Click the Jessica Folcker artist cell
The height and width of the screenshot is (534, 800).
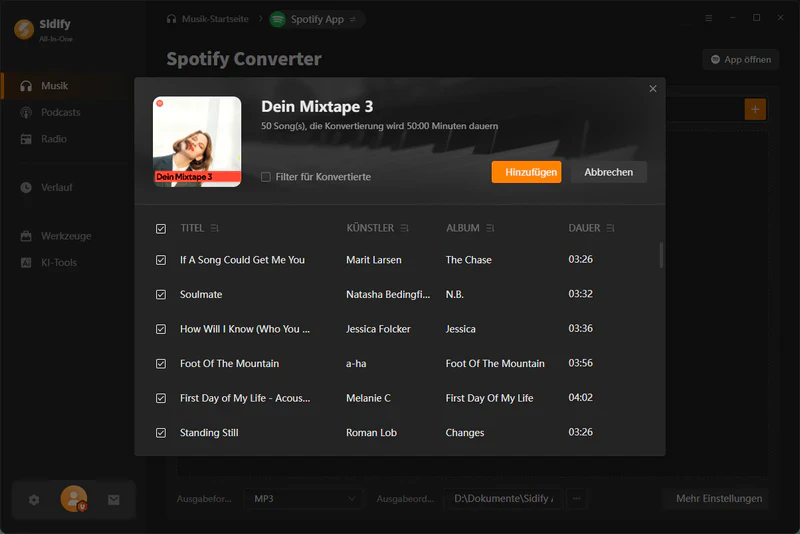(x=378, y=329)
